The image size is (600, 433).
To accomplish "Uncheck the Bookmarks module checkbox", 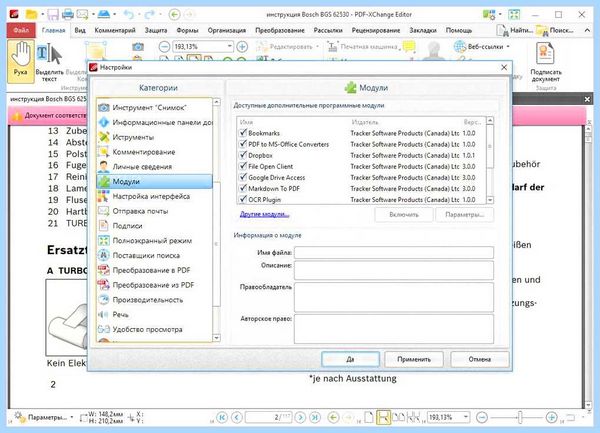I will click(x=243, y=133).
